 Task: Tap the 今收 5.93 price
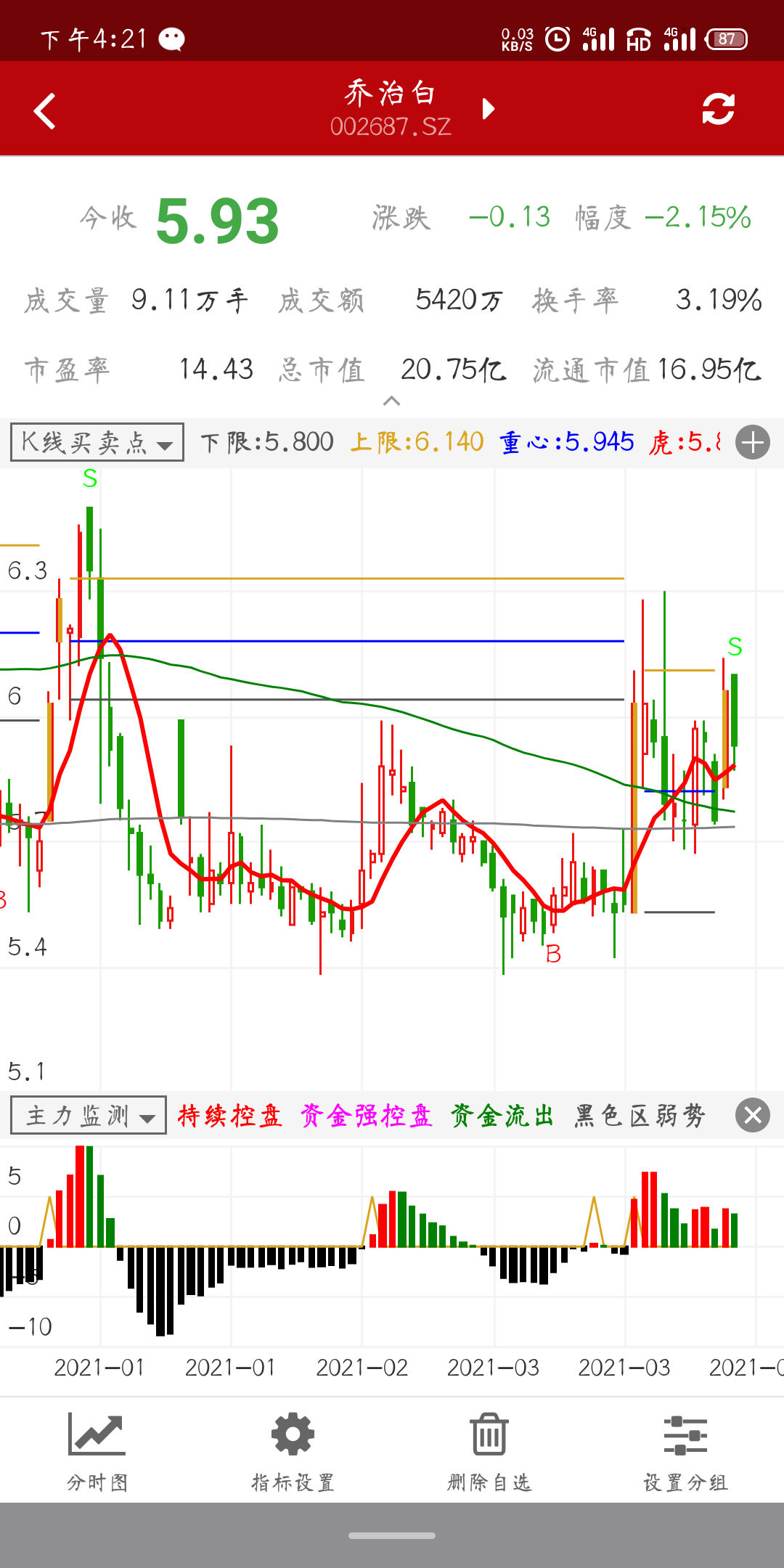pyautogui.click(x=217, y=221)
